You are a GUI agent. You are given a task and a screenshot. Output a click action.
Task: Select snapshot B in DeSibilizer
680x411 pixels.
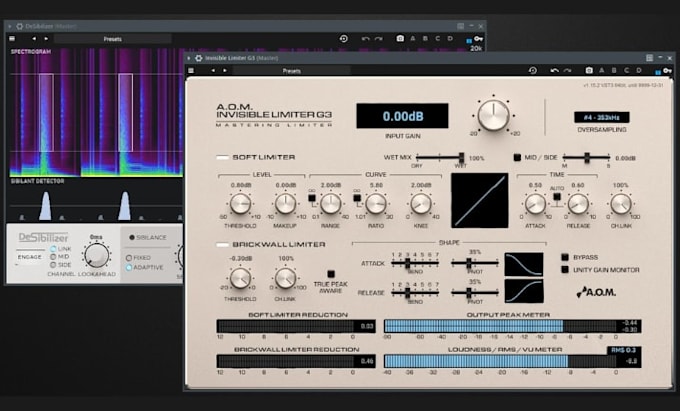coord(425,39)
